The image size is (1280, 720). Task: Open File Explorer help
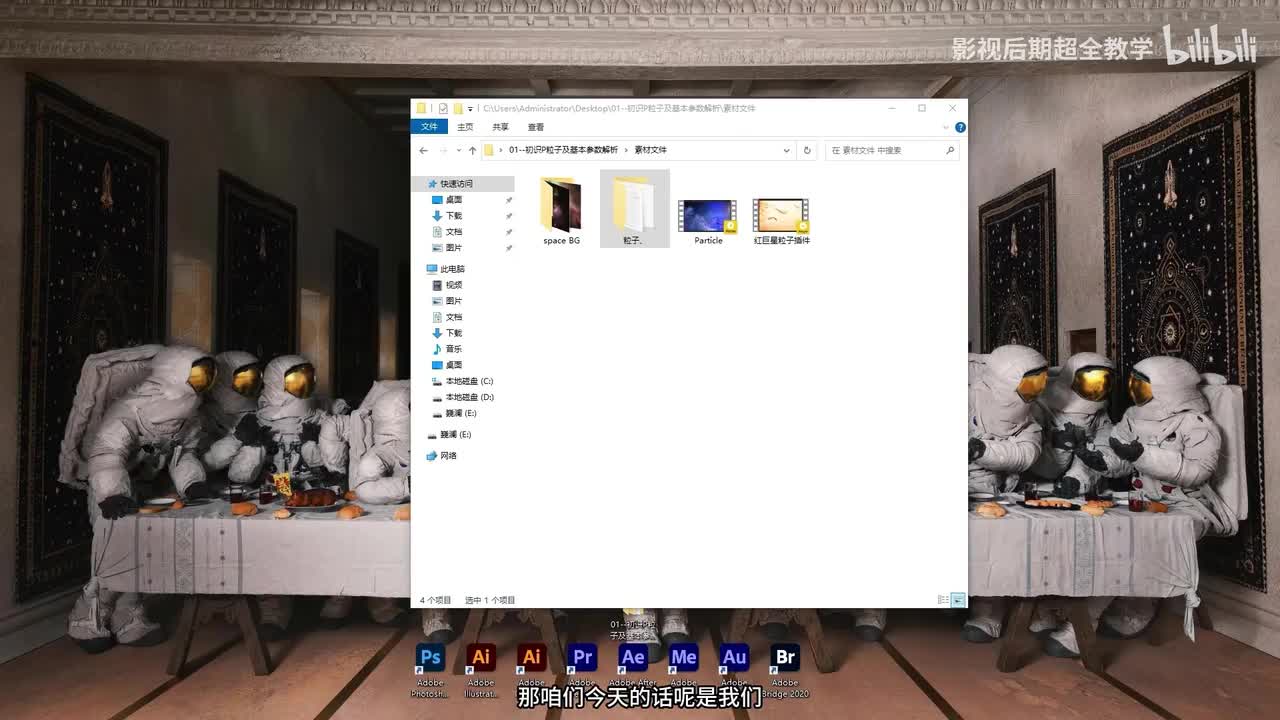960,127
